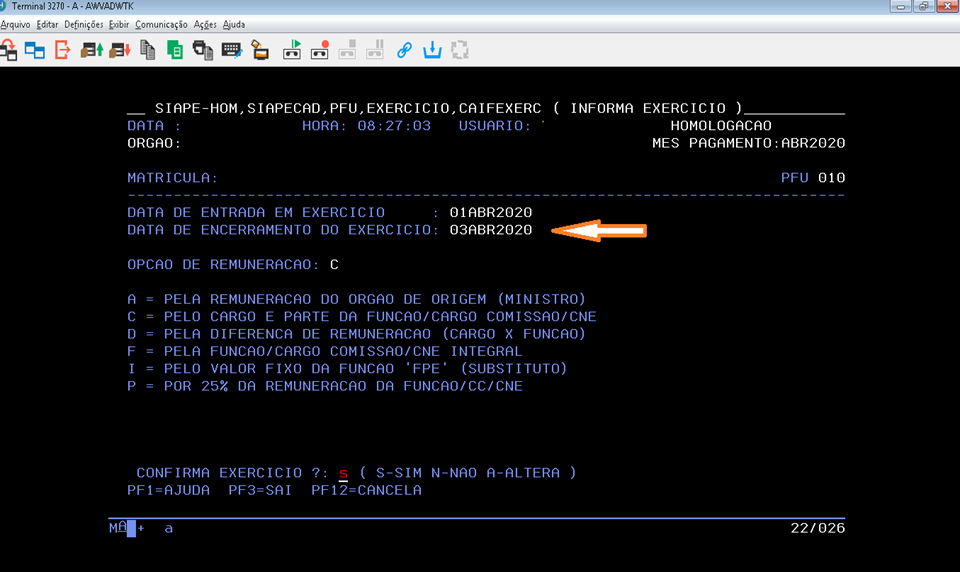Open the Arquivo menu

[x=15, y=24]
